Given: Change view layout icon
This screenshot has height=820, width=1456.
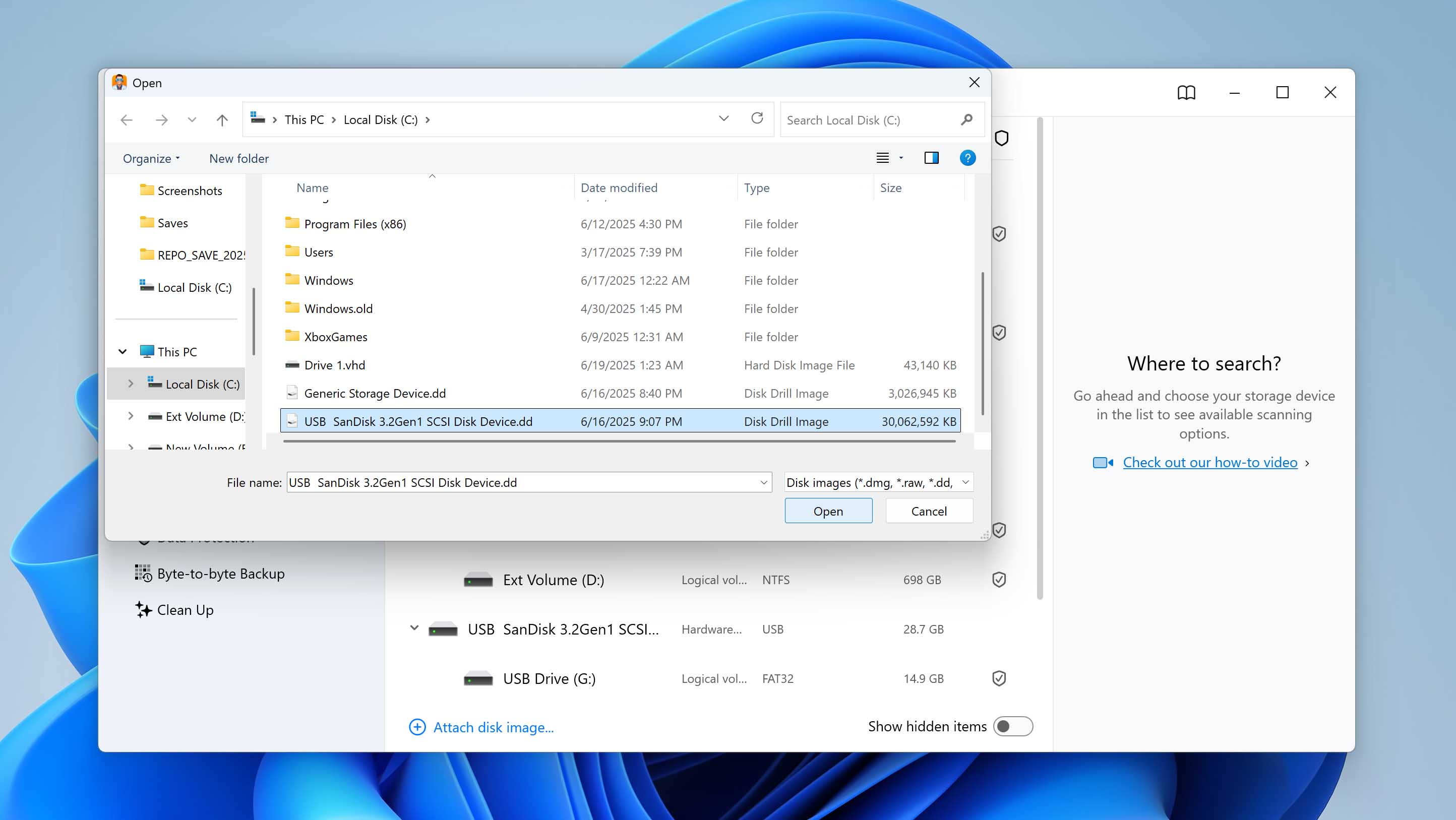Looking at the screenshot, I should click(x=882, y=158).
